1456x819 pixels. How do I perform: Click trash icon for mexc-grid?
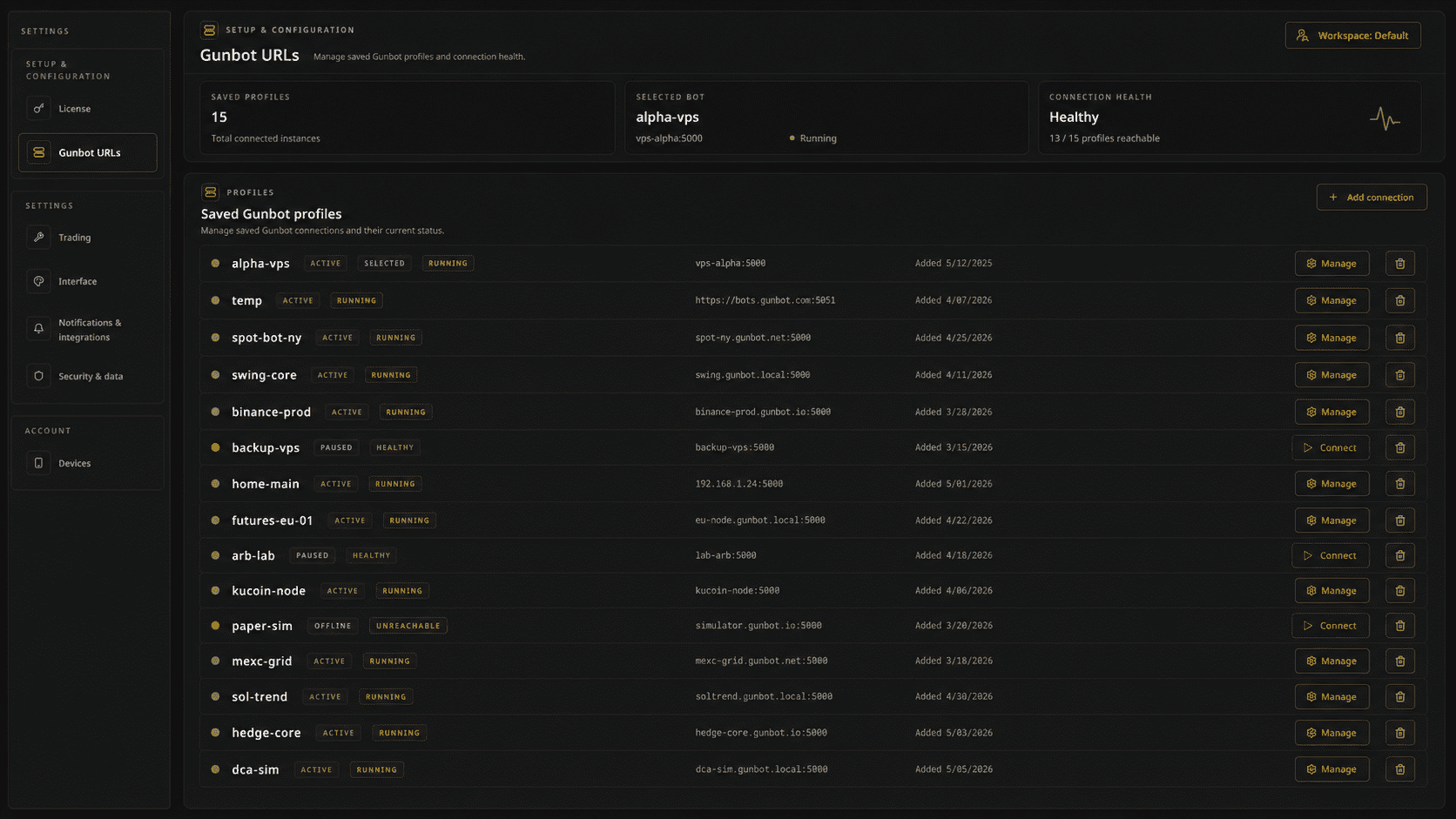(1399, 661)
